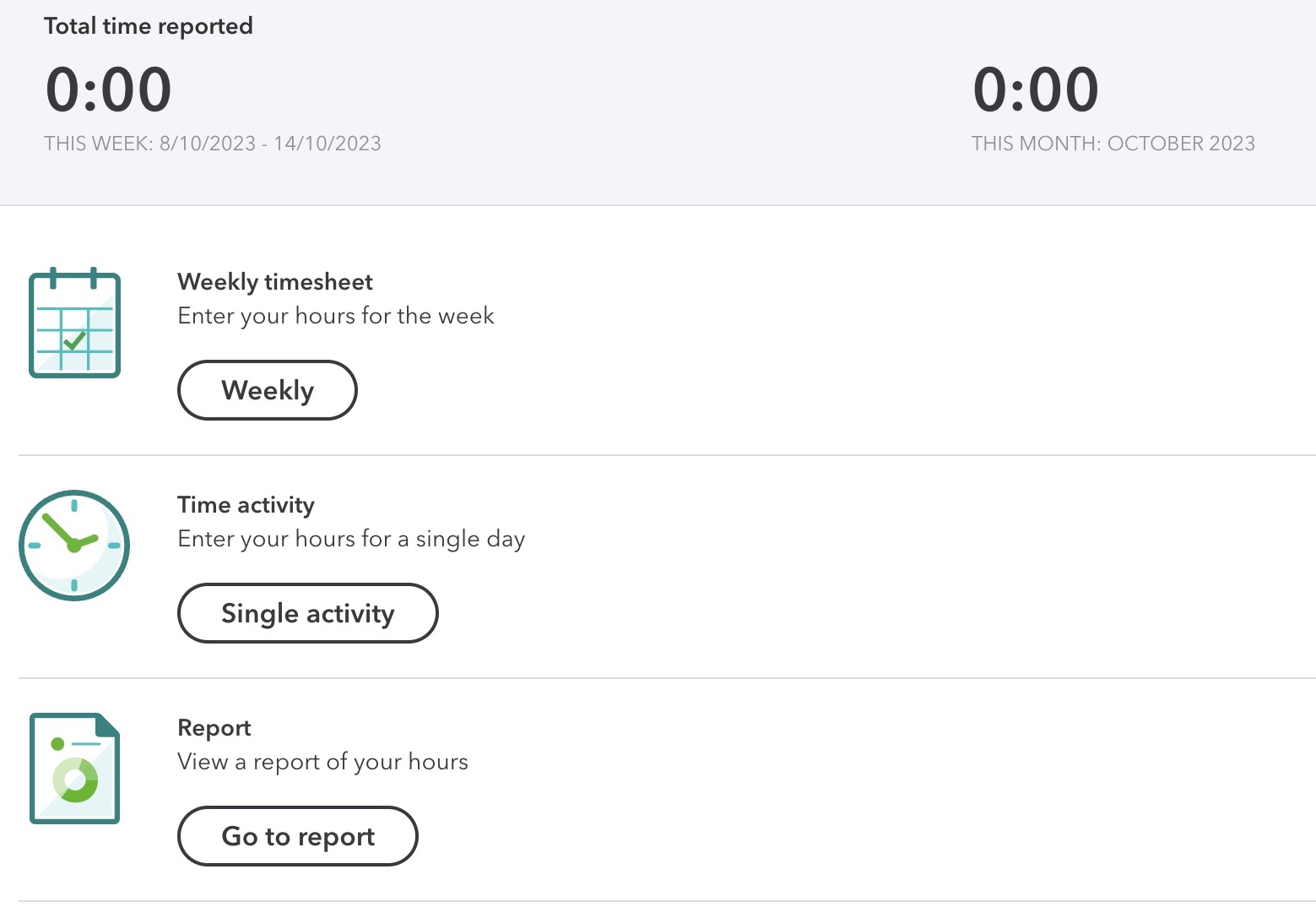Click 'Enter your hours for a single day' text
The image size is (1316, 918).
[351, 539]
